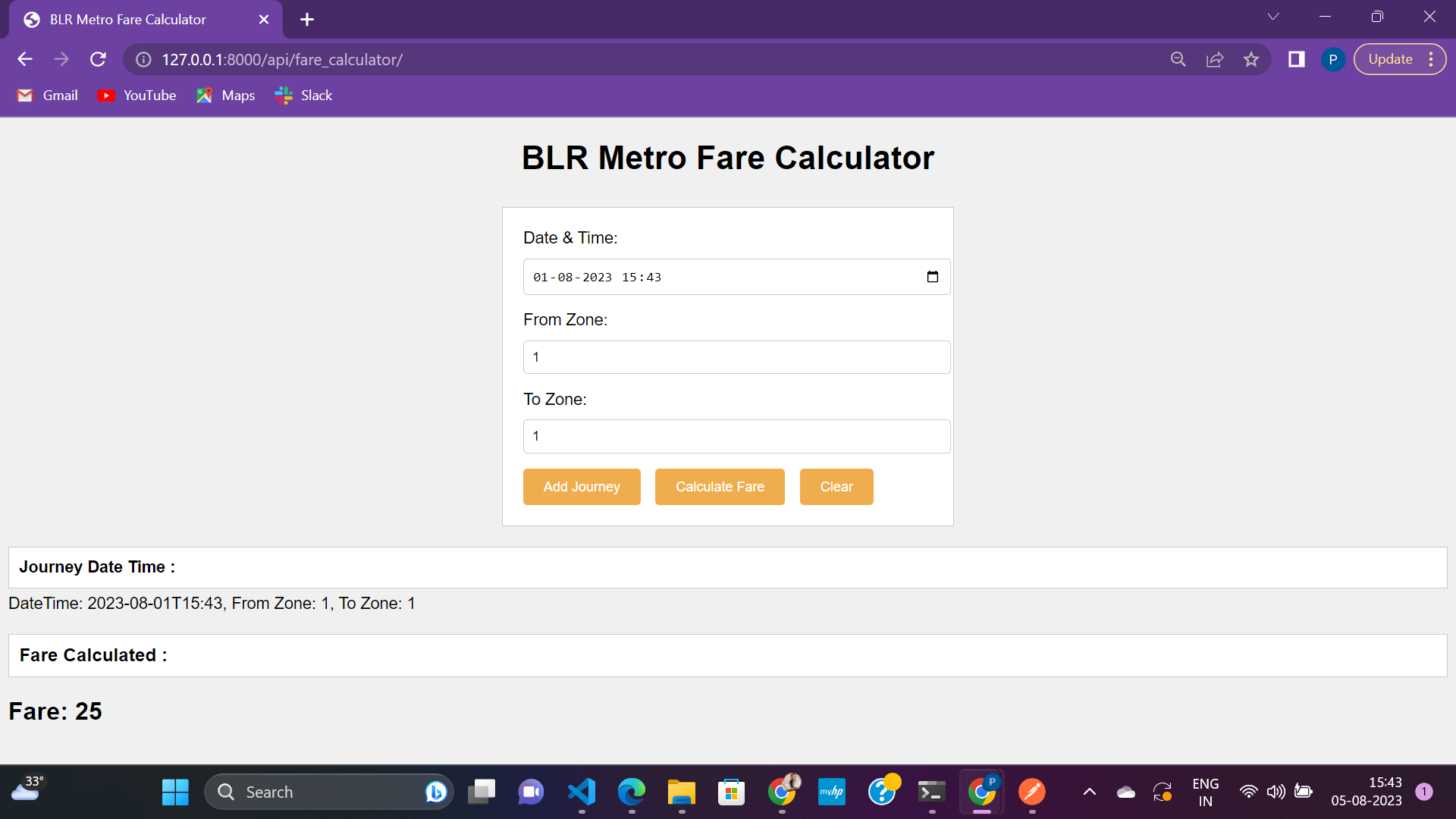
Task: Toggle the Chrome side panel
Action: click(1297, 59)
